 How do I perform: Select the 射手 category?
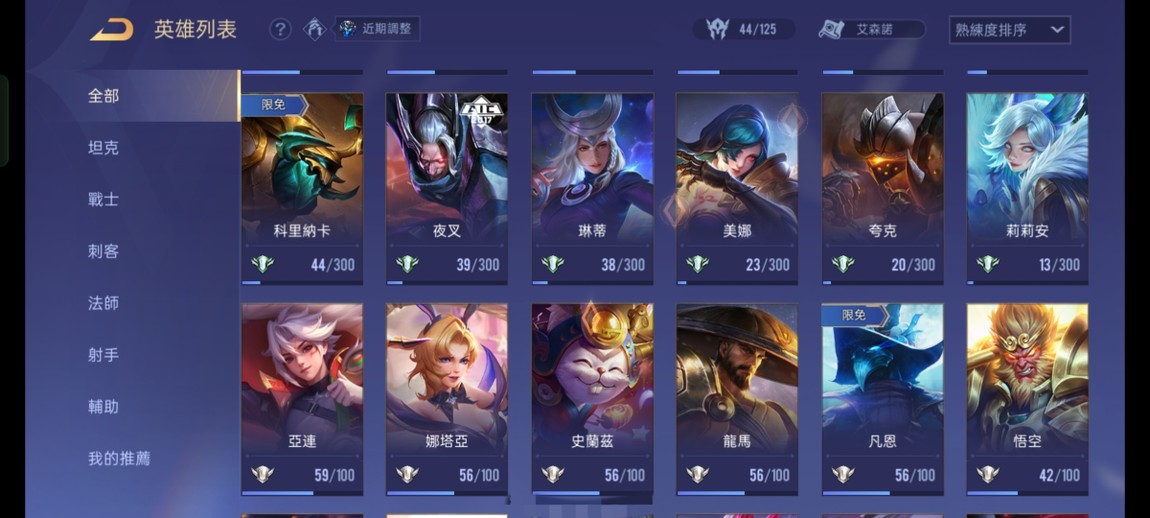click(103, 355)
